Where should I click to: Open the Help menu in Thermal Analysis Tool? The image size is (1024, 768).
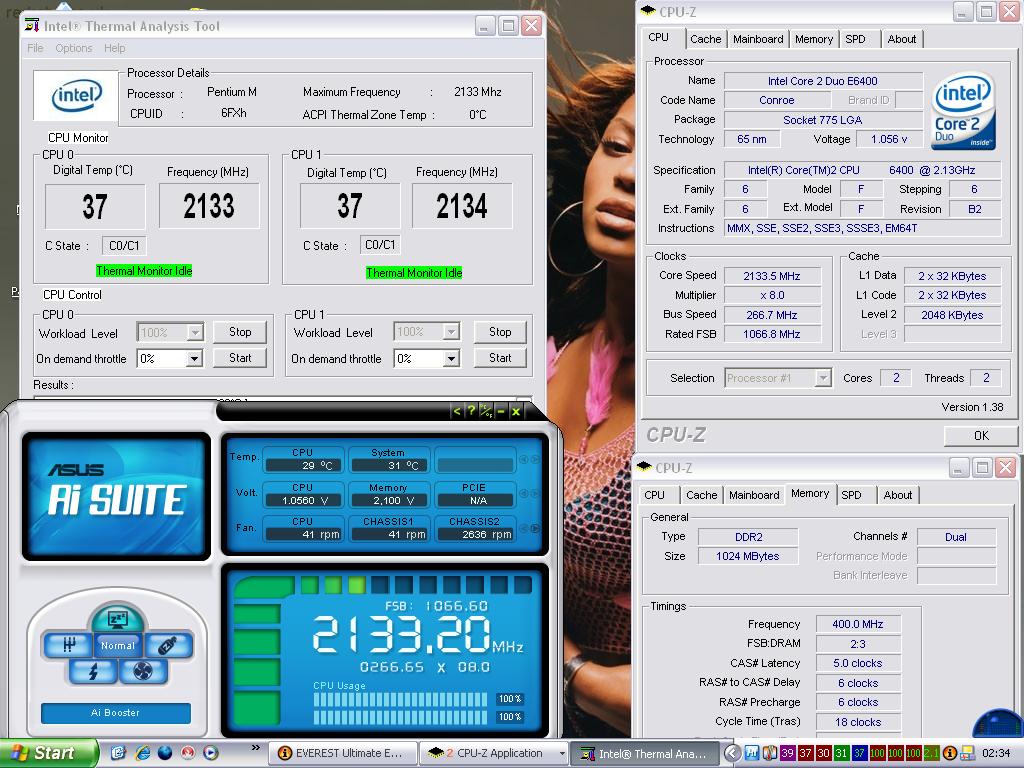point(114,48)
